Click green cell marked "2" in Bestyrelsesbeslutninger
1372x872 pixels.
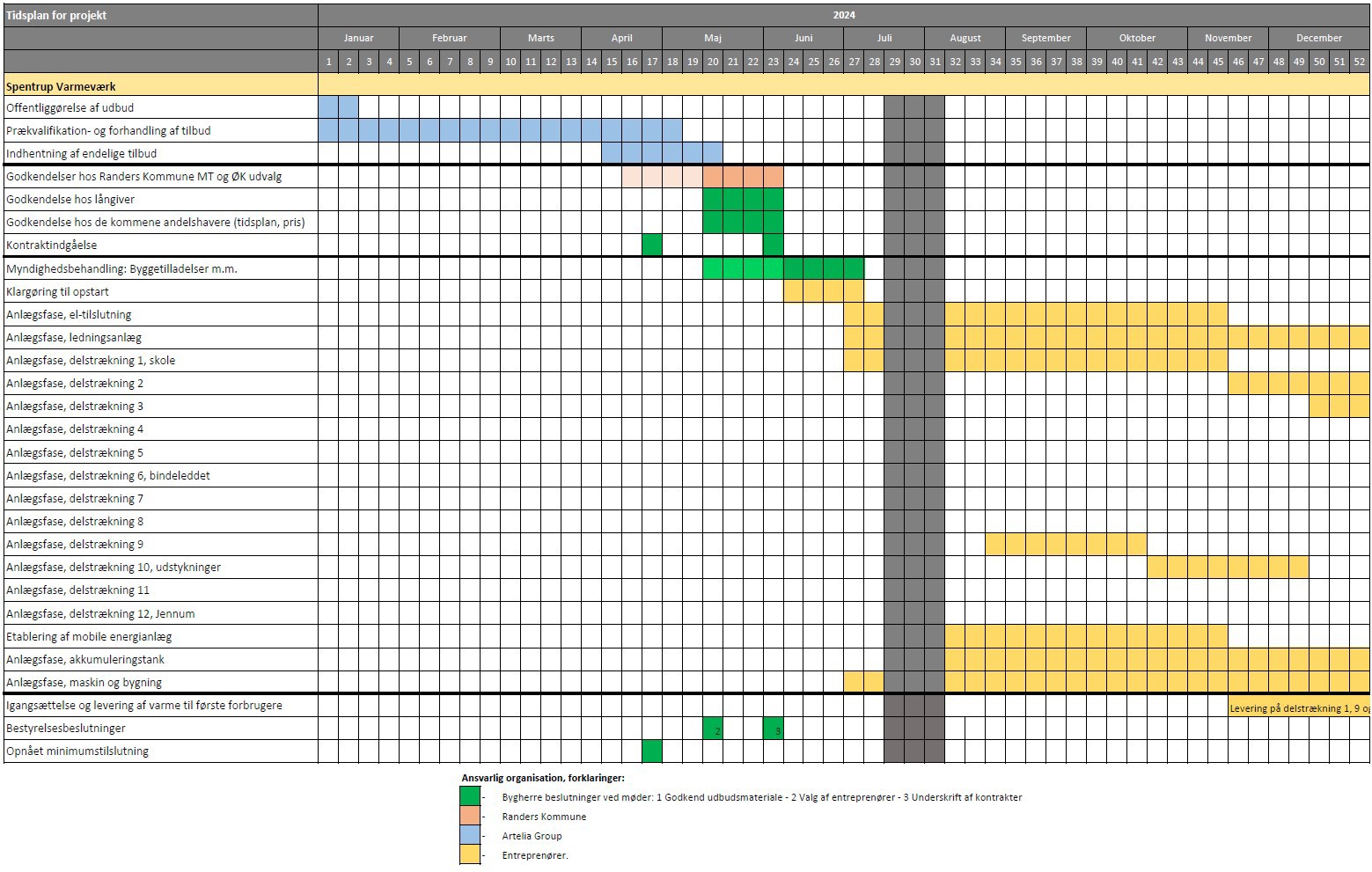[x=713, y=729]
